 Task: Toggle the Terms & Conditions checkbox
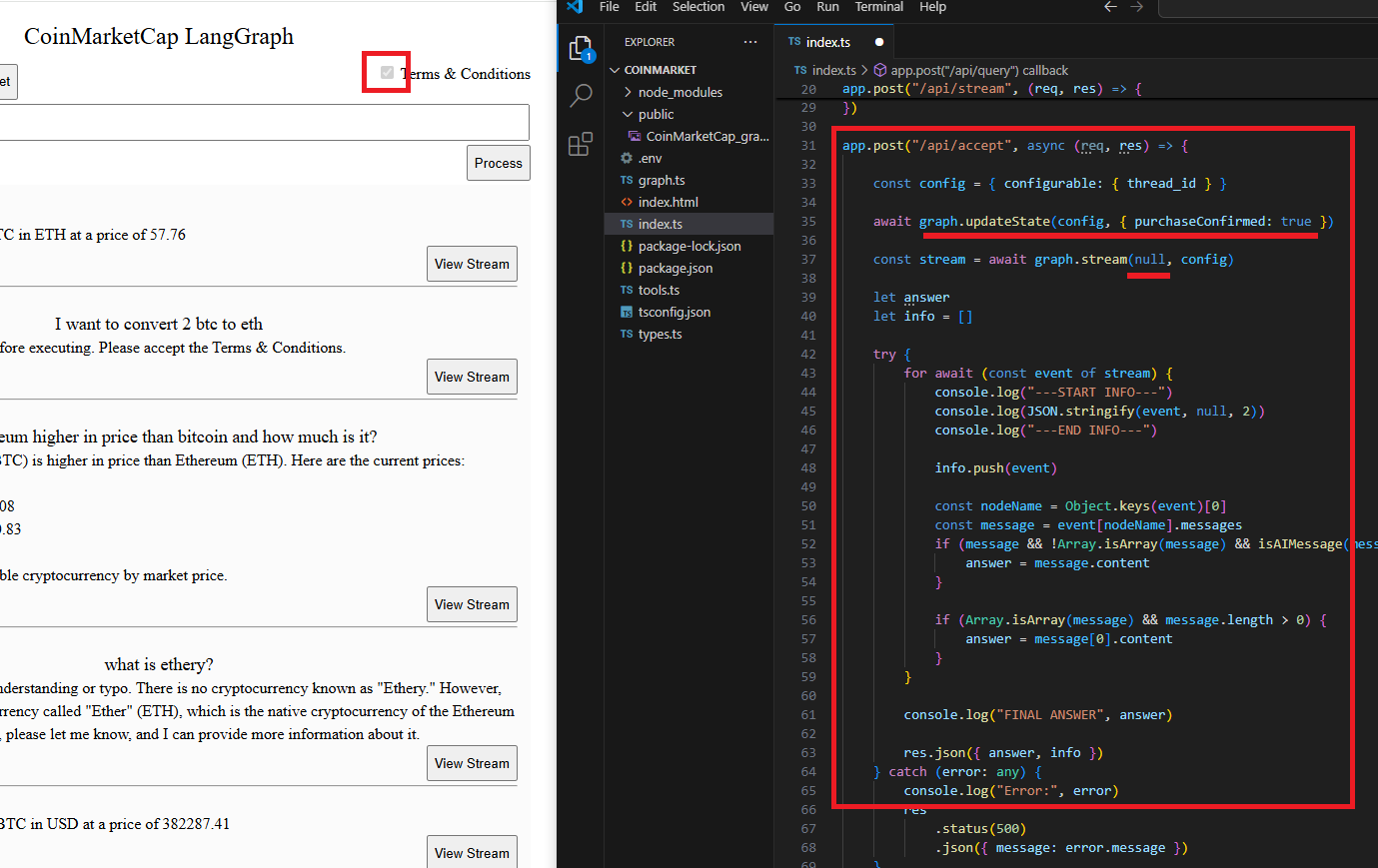pyautogui.click(x=387, y=72)
